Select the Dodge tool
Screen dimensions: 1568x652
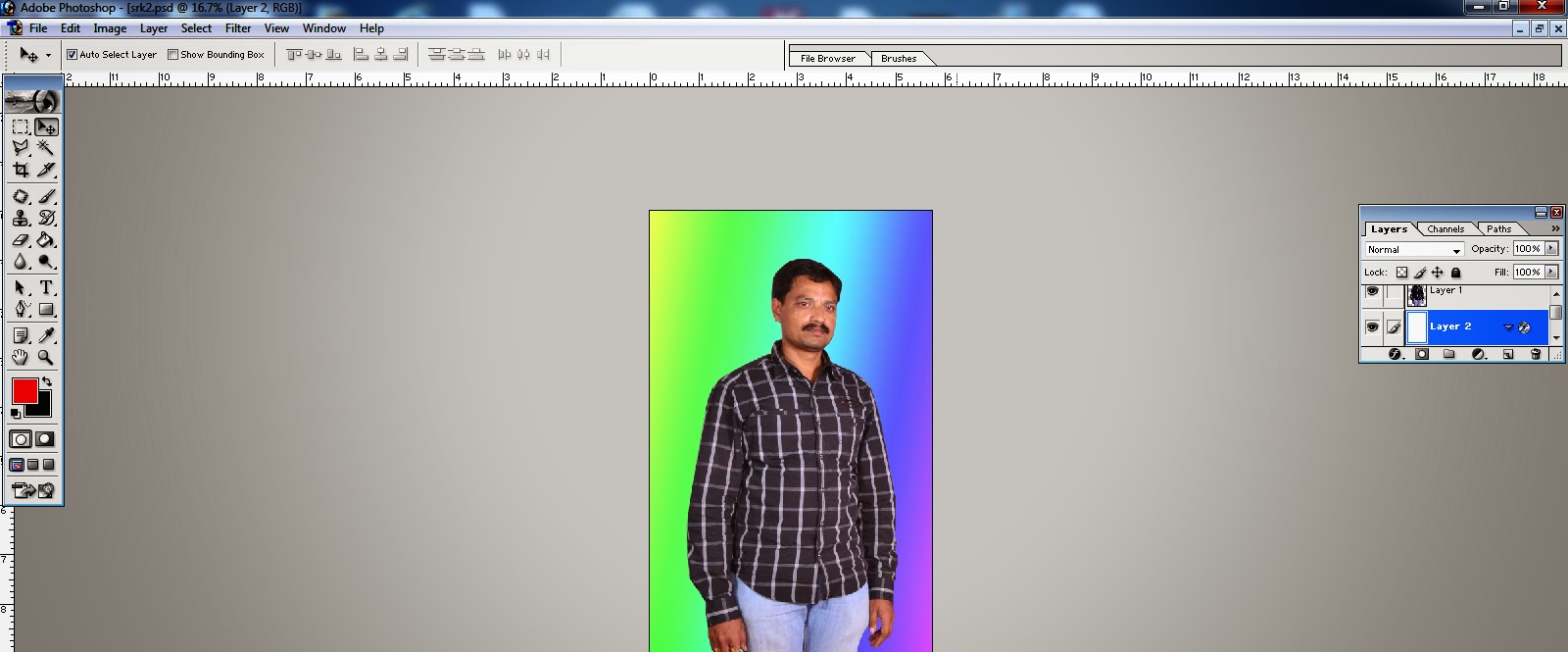46,261
